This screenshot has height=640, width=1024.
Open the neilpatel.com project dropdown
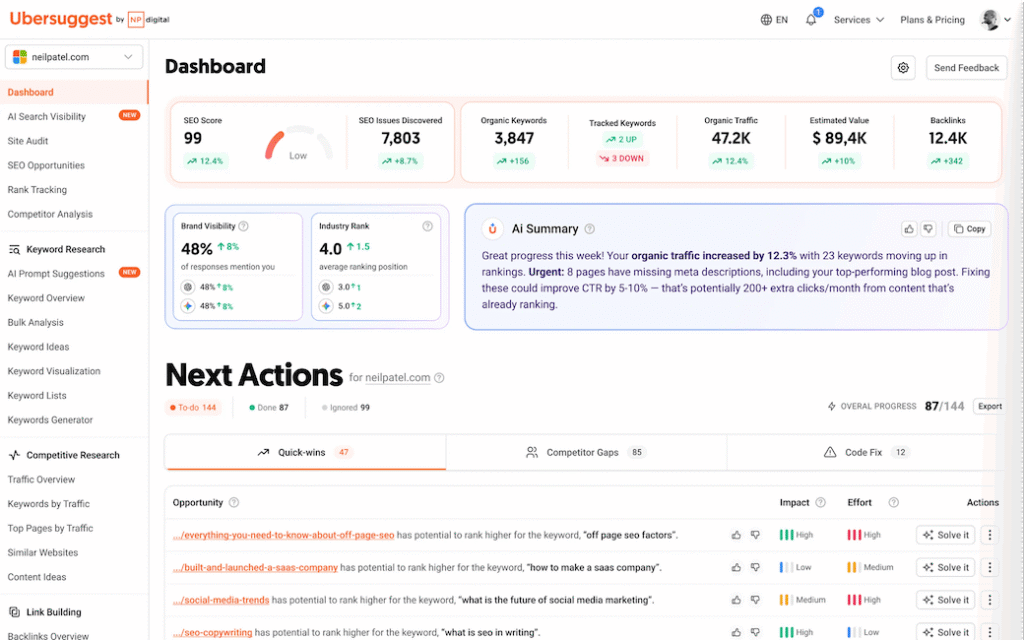pyautogui.click(x=74, y=57)
